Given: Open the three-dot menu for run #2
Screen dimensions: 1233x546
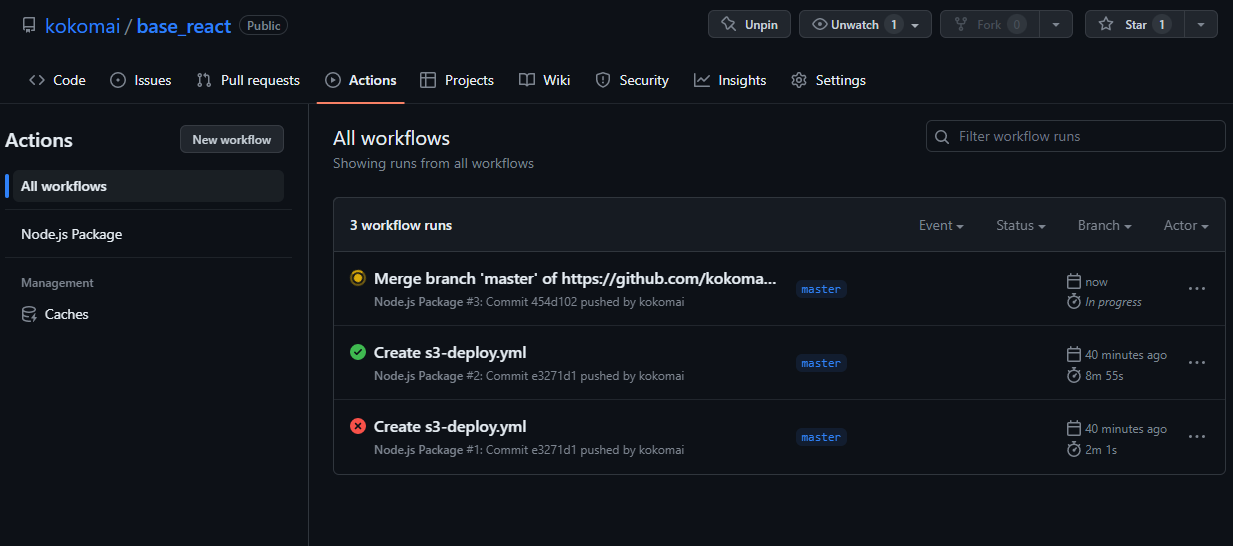Looking at the screenshot, I should (1197, 363).
